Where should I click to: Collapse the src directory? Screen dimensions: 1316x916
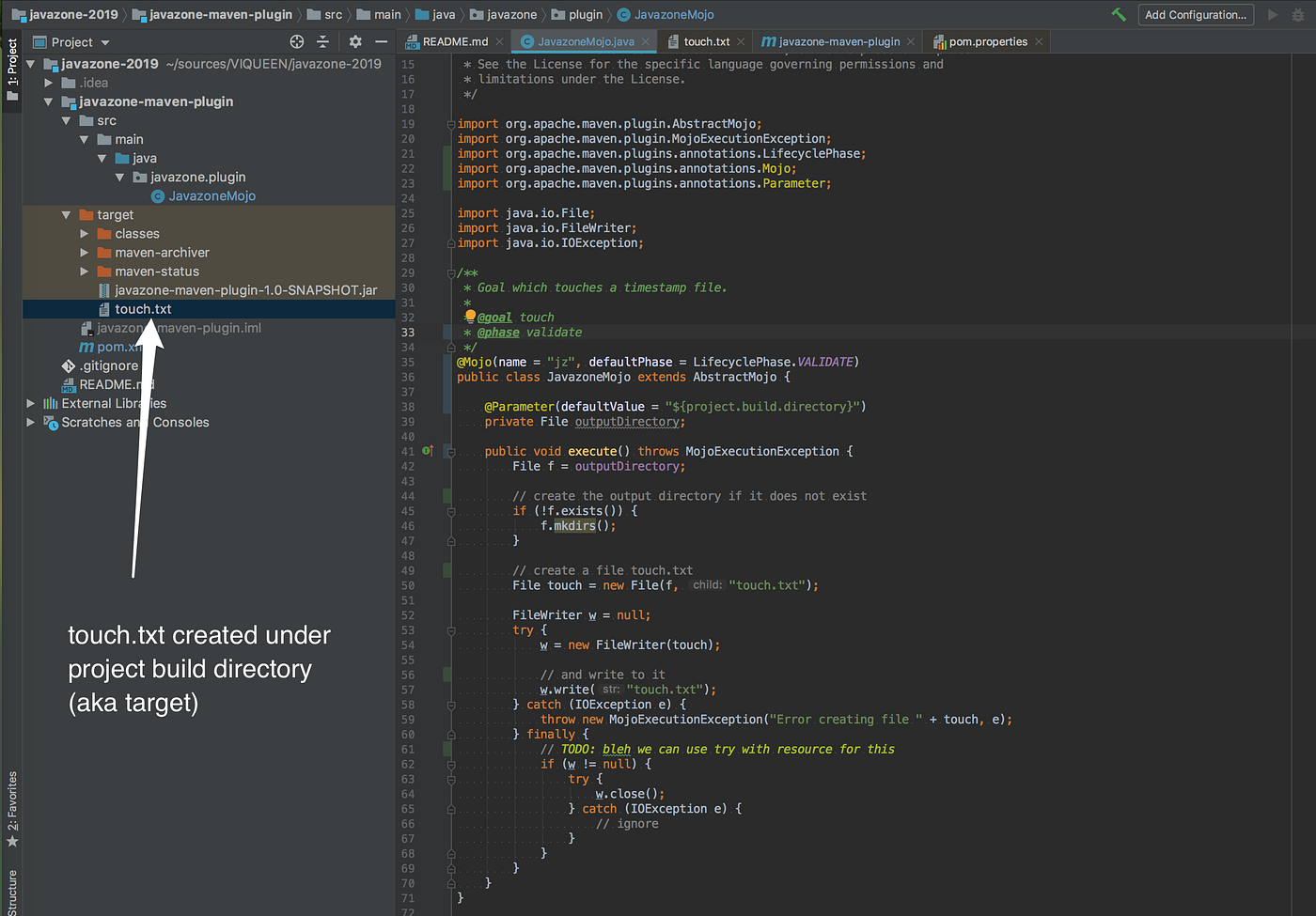click(66, 120)
